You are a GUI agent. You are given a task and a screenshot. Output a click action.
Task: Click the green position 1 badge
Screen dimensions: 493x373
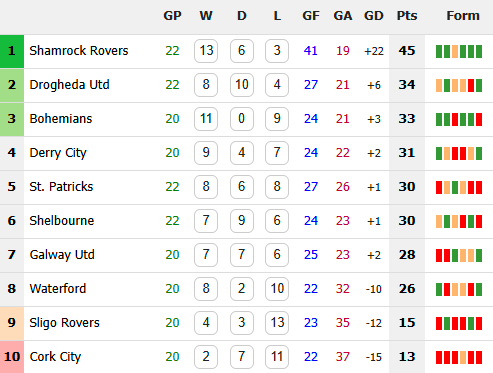pyautogui.click(x=12, y=51)
